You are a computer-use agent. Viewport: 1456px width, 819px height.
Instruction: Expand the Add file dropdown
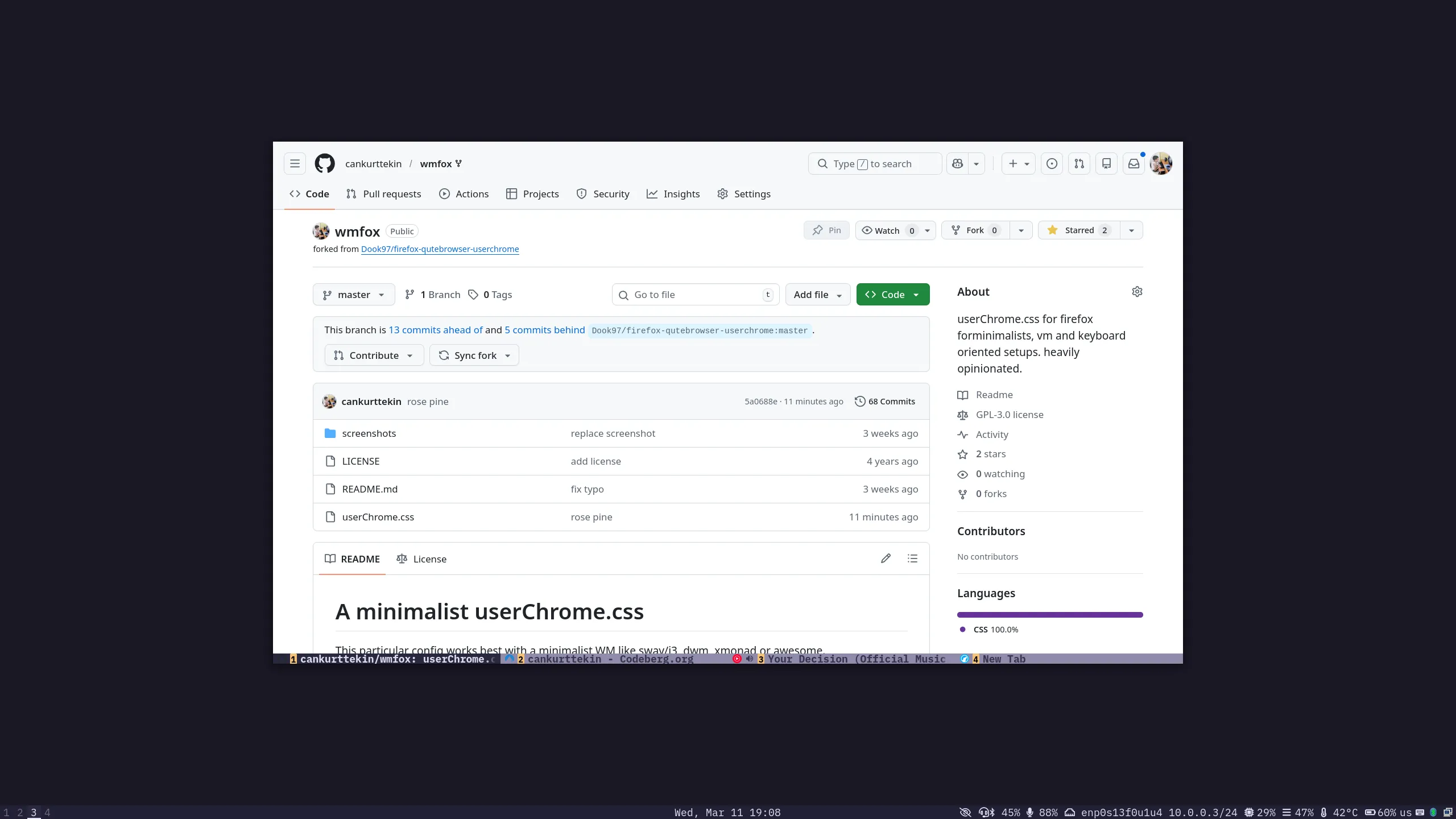pyautogui.click(x=817, y=294)
